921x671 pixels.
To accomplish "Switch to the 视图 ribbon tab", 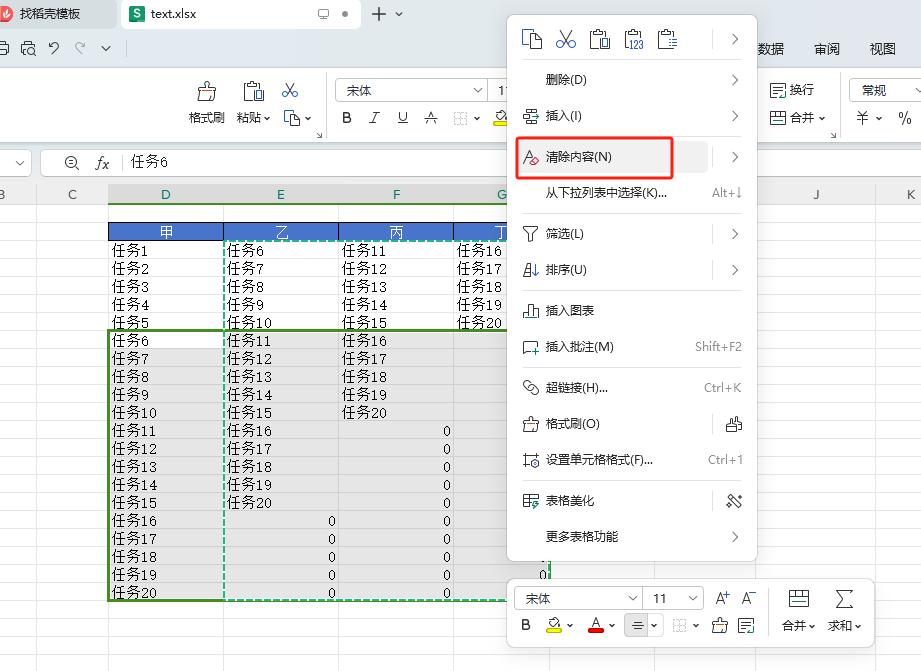I will [x=882, y=49].
